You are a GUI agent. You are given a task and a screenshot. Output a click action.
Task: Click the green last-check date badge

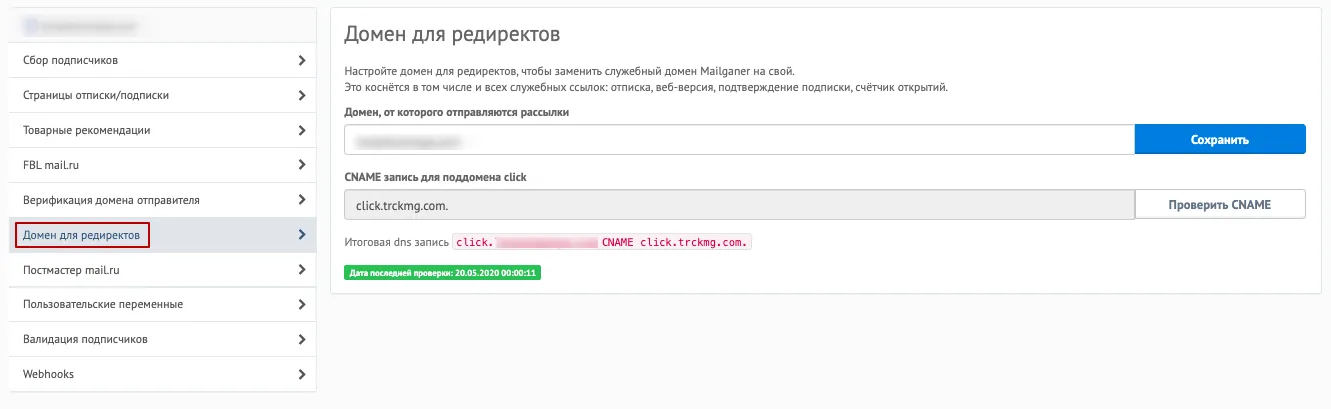point(442,271)
